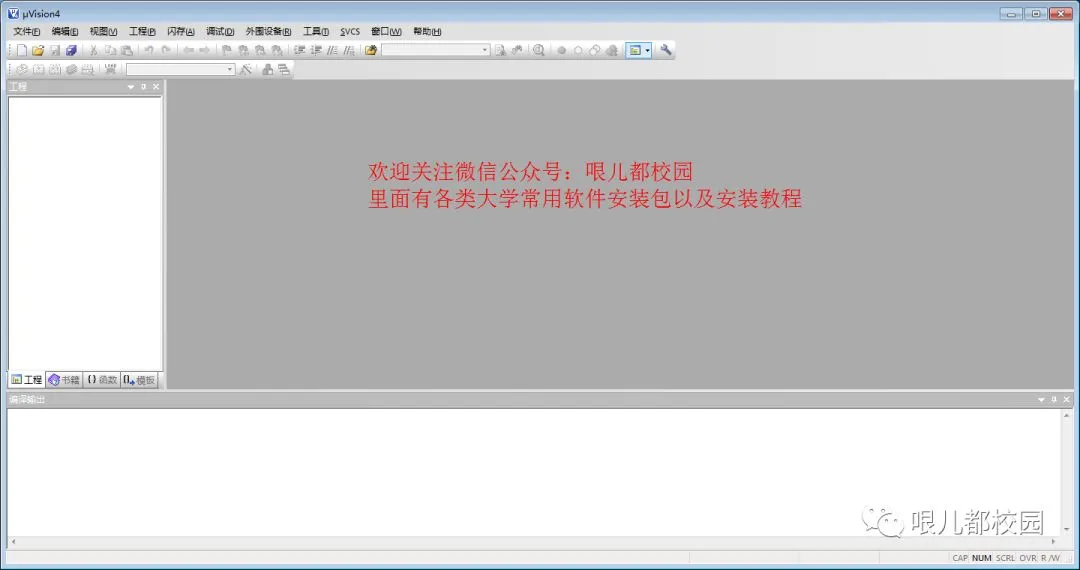Open the 编译输出 panel options dropdown arrow
The height and width of the screenshot is (570, 1080).
click(x=1041, y=399)
